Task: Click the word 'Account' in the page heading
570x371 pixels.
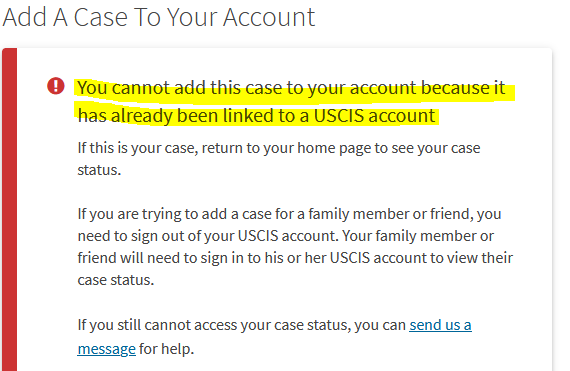Action: point(269,17)
